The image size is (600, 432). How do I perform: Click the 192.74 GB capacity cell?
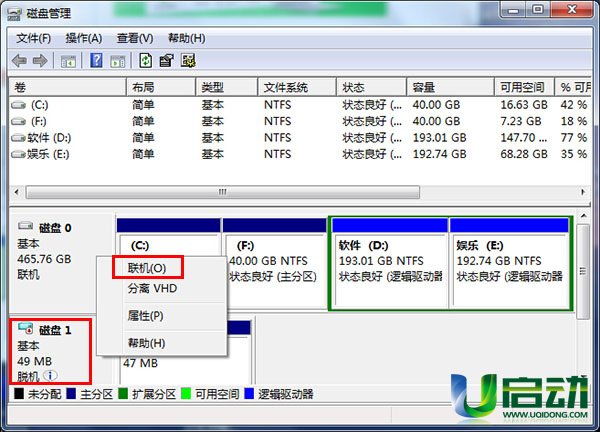point(439,154)
